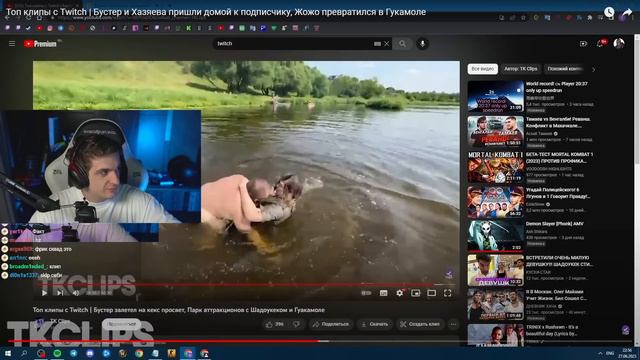Open outer video title Топ клипы с Twitch
640x360 pixels.
pyautogui.click(x=216, y=12)
